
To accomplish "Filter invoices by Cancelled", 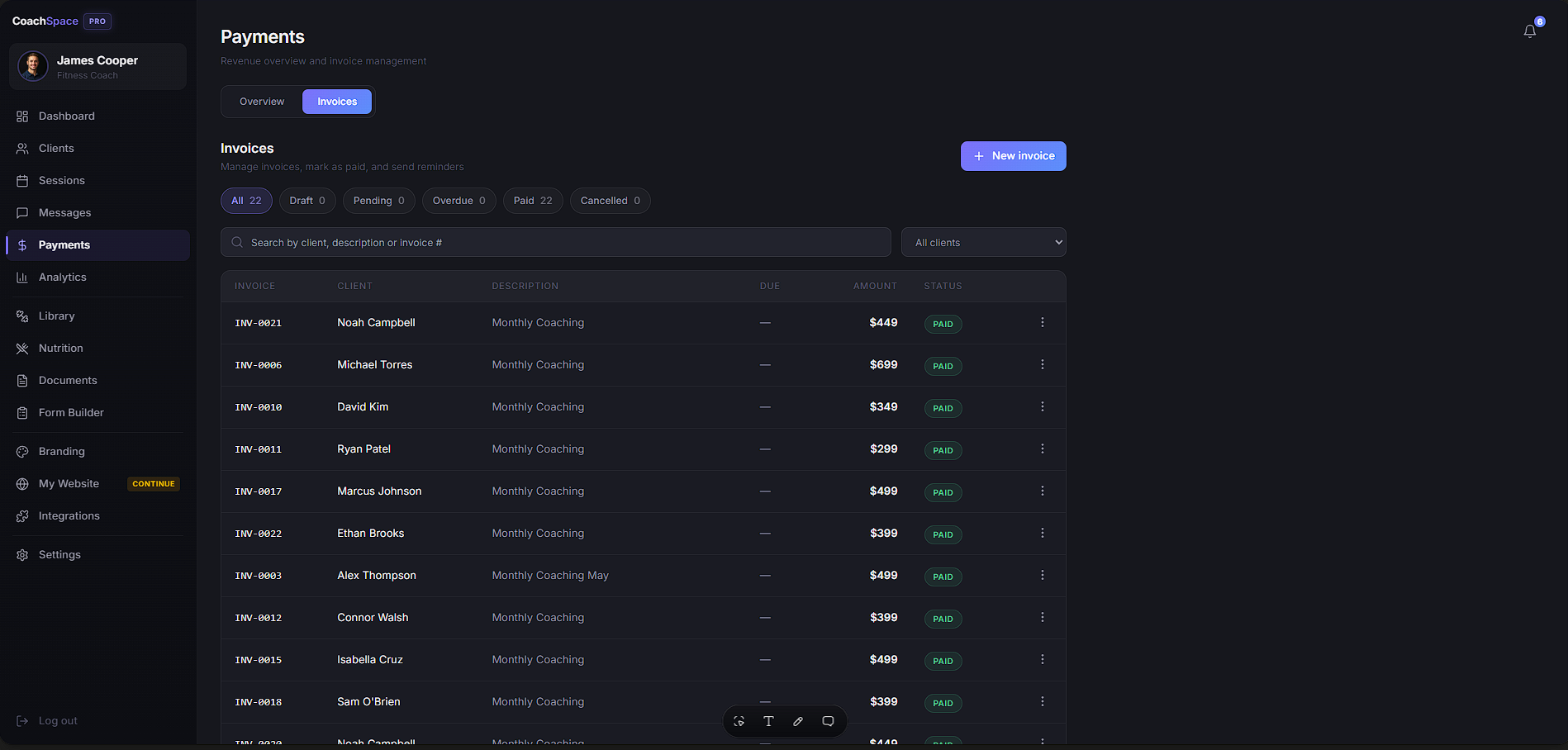I will pyautogui.click(x=611, y=201).
